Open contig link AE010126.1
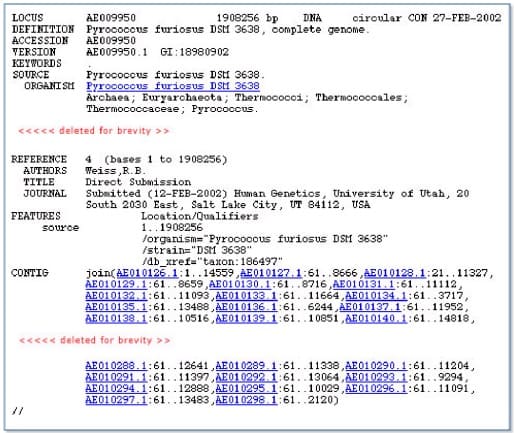The width and height of the screenshot is (514, 433). 147,273
